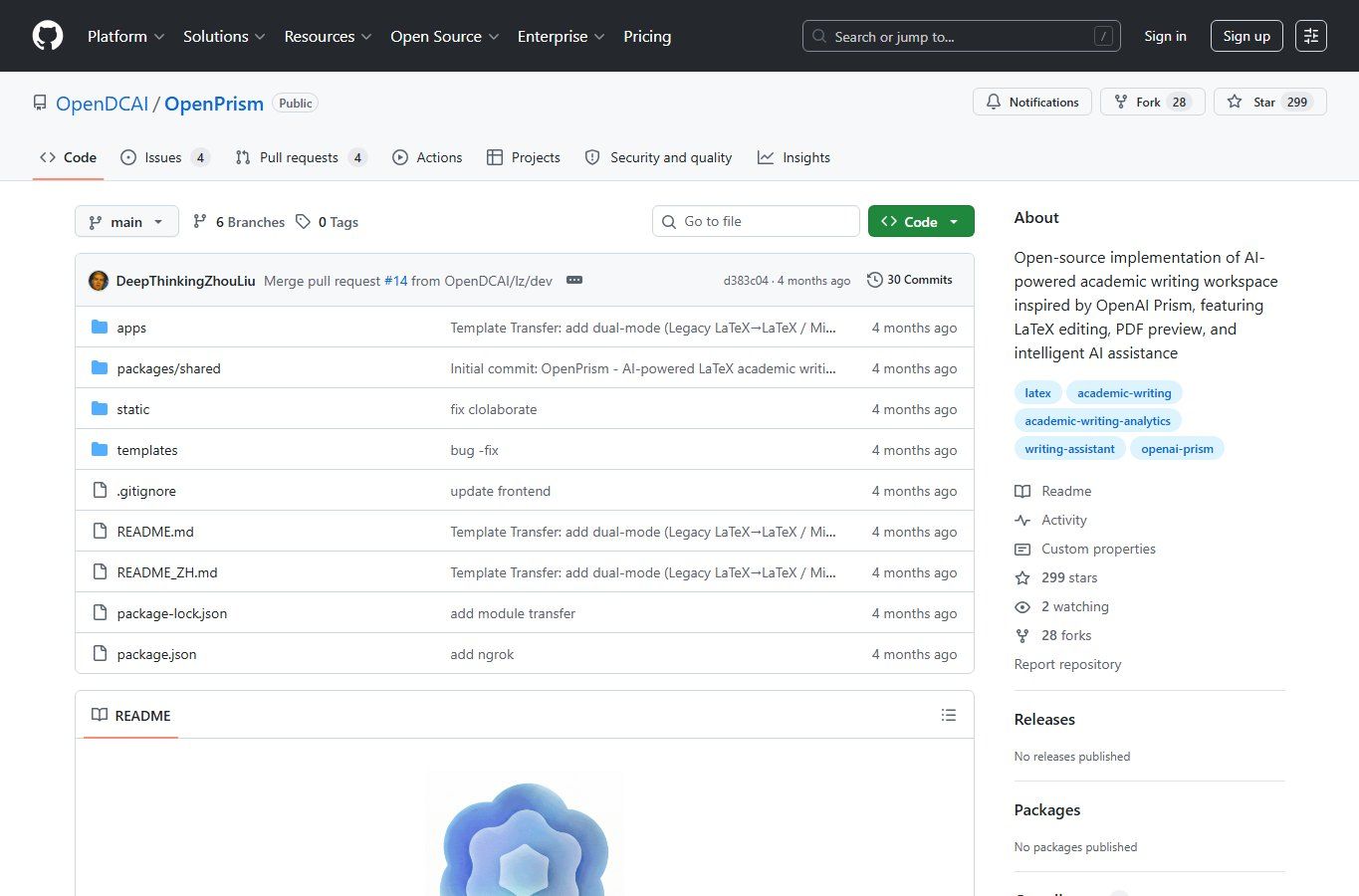Viewport: 1359px width, 896px height.
Task: Switch to the Actions tab
Action: tap(427, 157)
